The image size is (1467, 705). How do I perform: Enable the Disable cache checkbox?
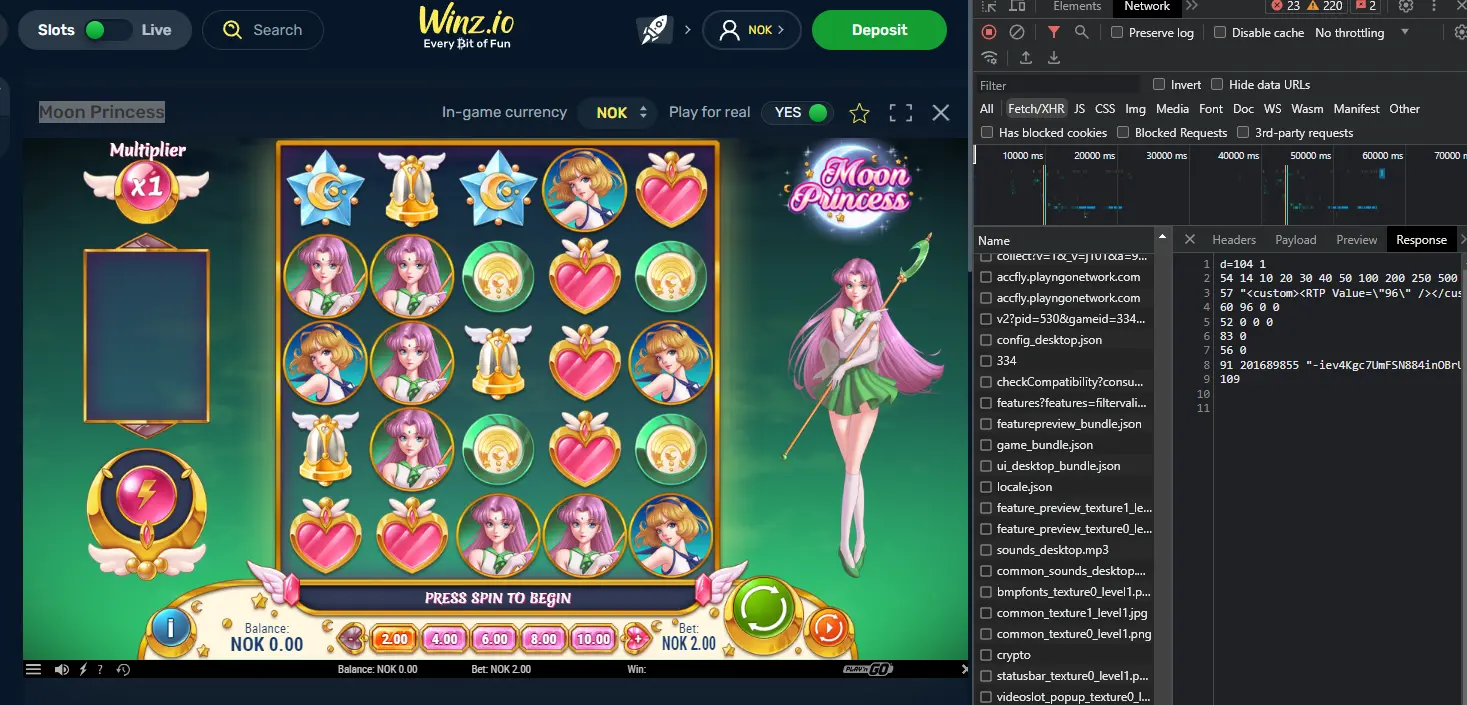pyautogui.click(x=1220, y=33)
